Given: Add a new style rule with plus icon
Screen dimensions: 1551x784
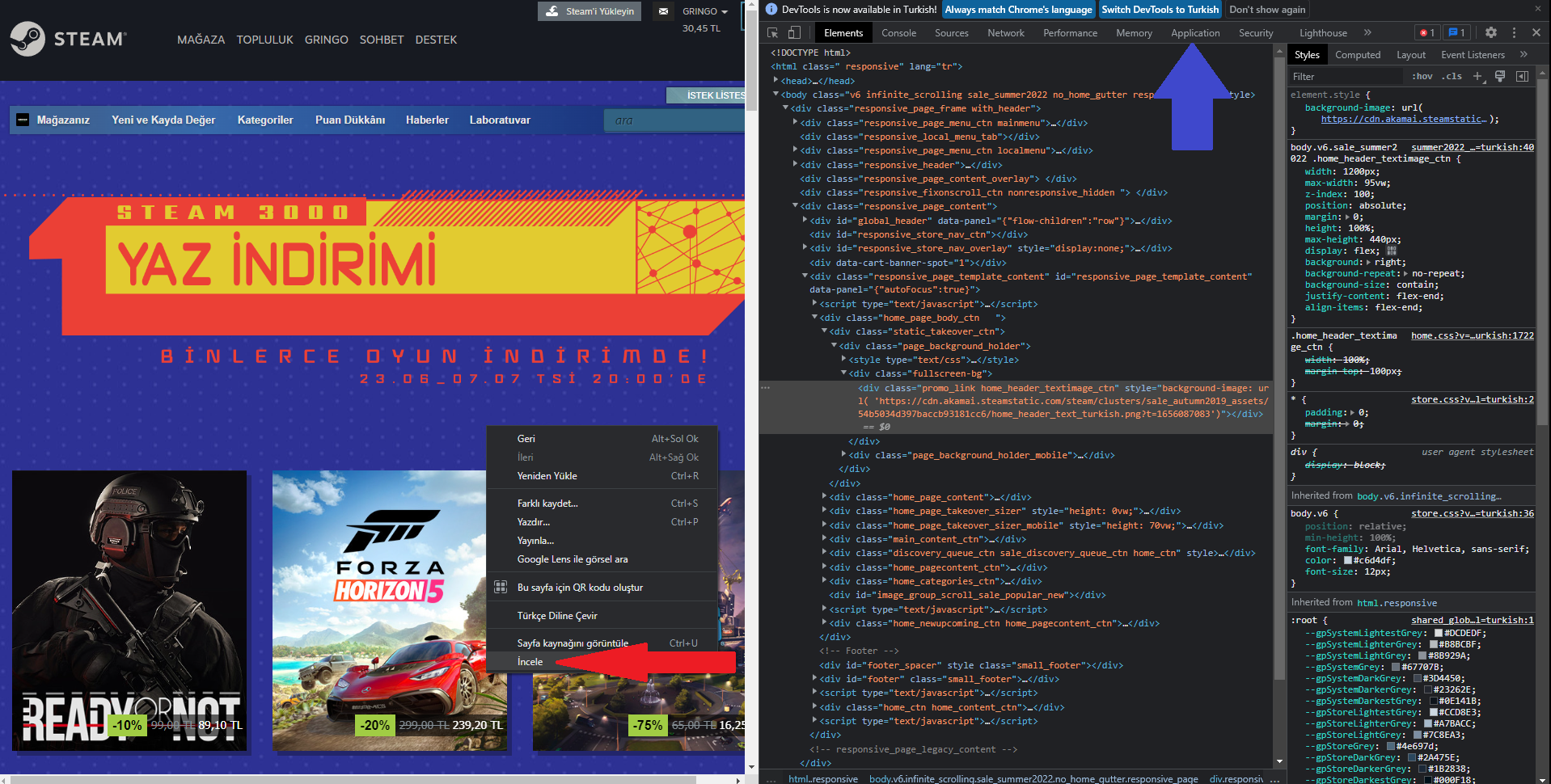Looking at the screenshot, I should point(1477,76).
